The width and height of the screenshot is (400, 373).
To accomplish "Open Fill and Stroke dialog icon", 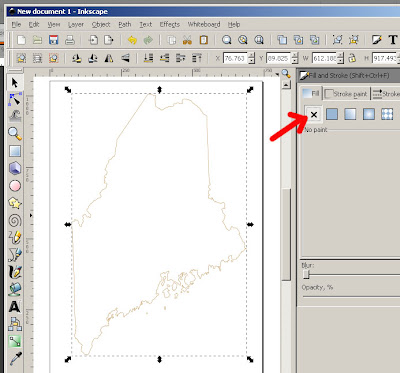I will coord(377,40).
